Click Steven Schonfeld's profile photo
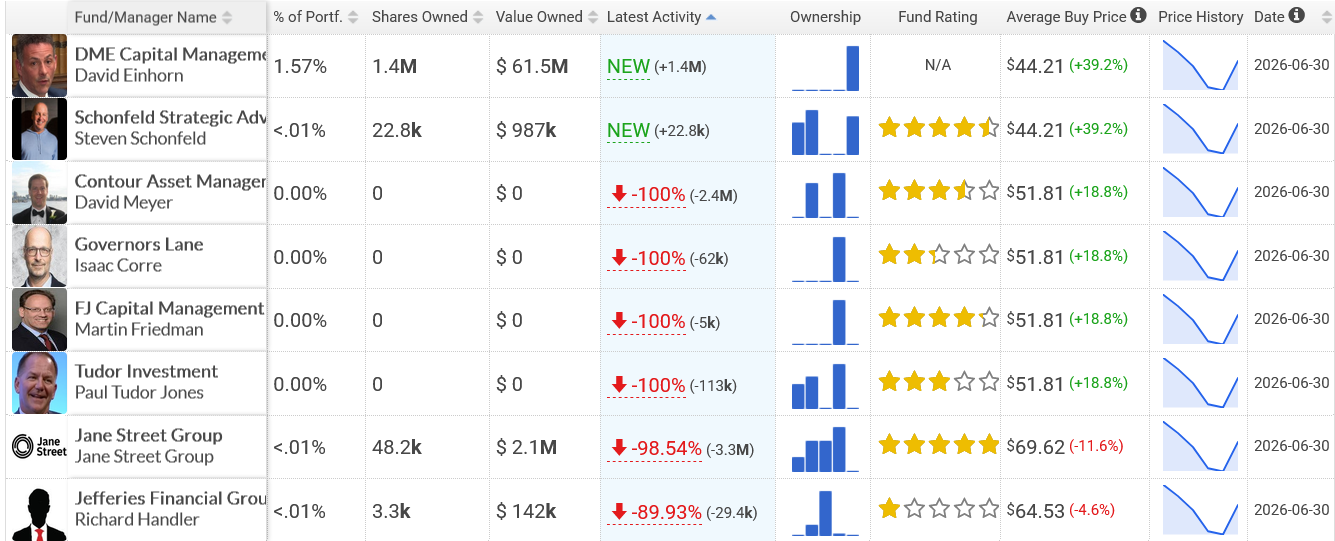This screenshot has height=541, width=1335. [x=39, y=129]
